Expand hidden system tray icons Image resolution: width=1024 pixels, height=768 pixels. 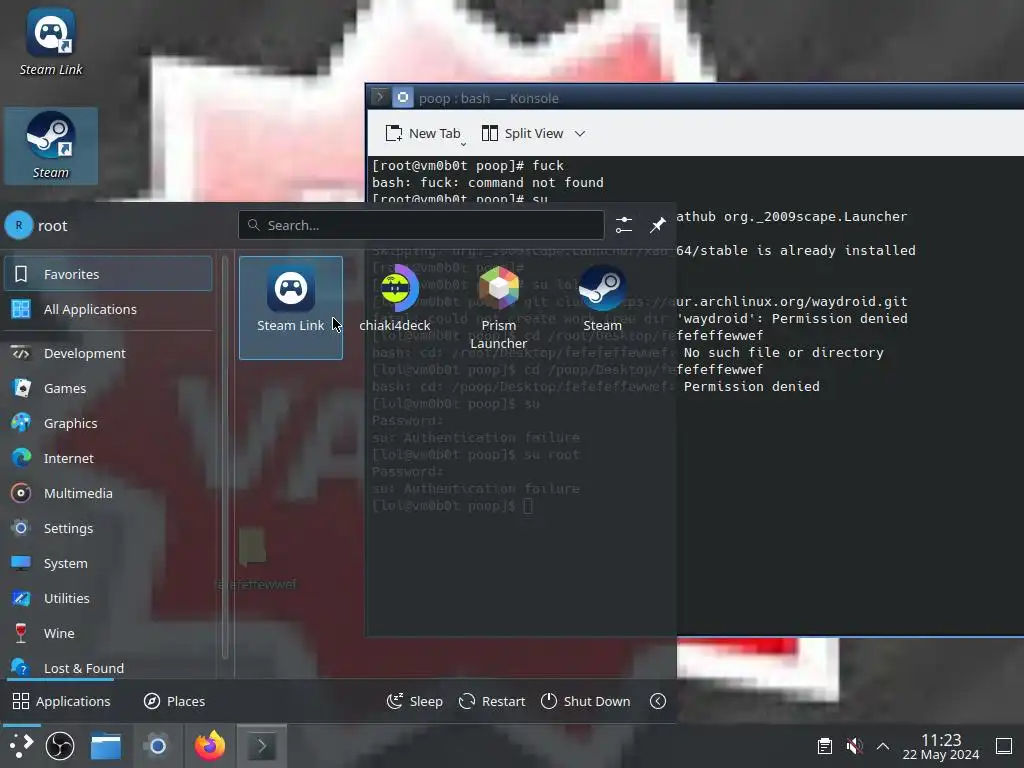coord(883,746)
